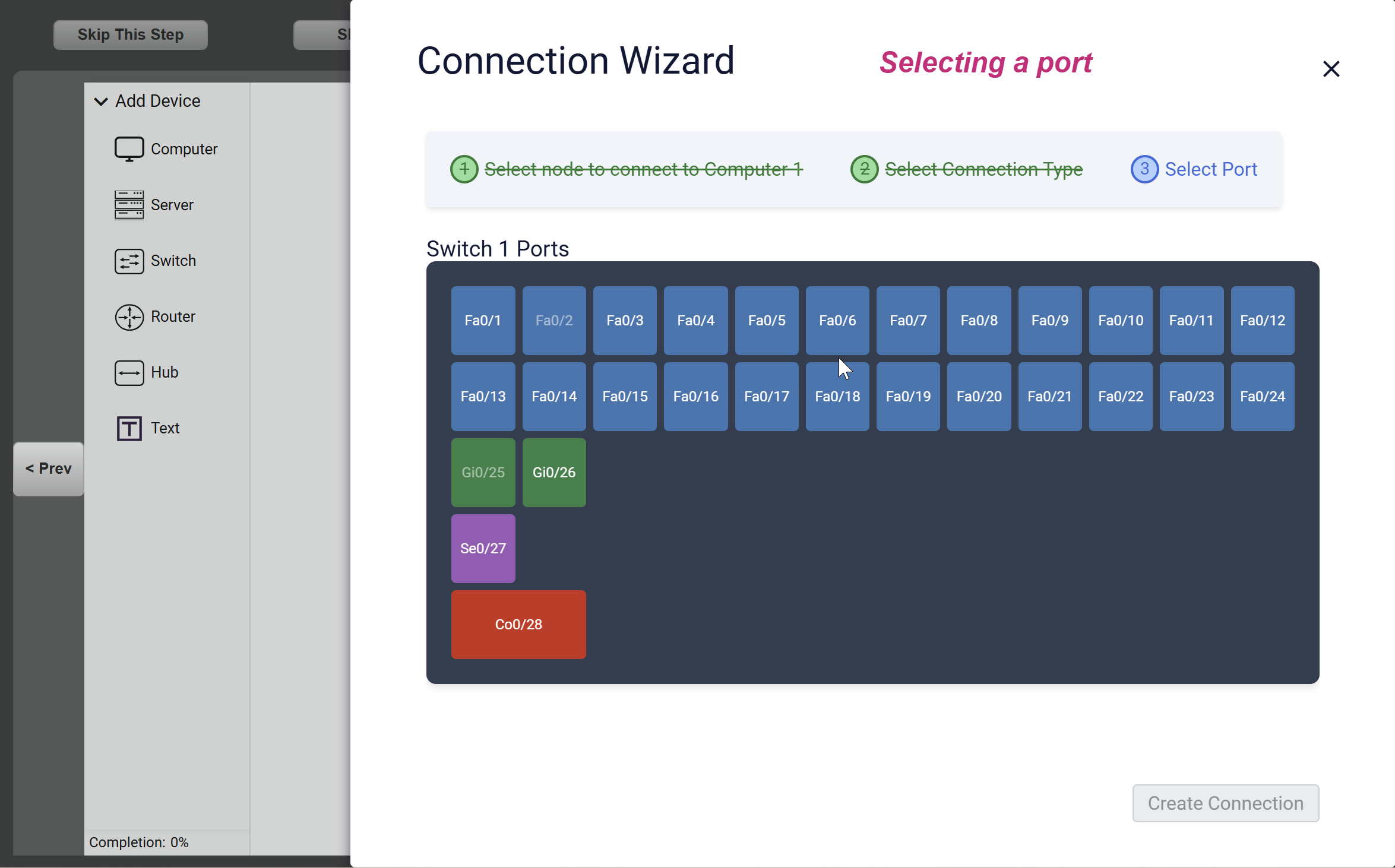Open the Select Port step
This screenshot has height=868, width=1395.
(x=1210, y=169)
